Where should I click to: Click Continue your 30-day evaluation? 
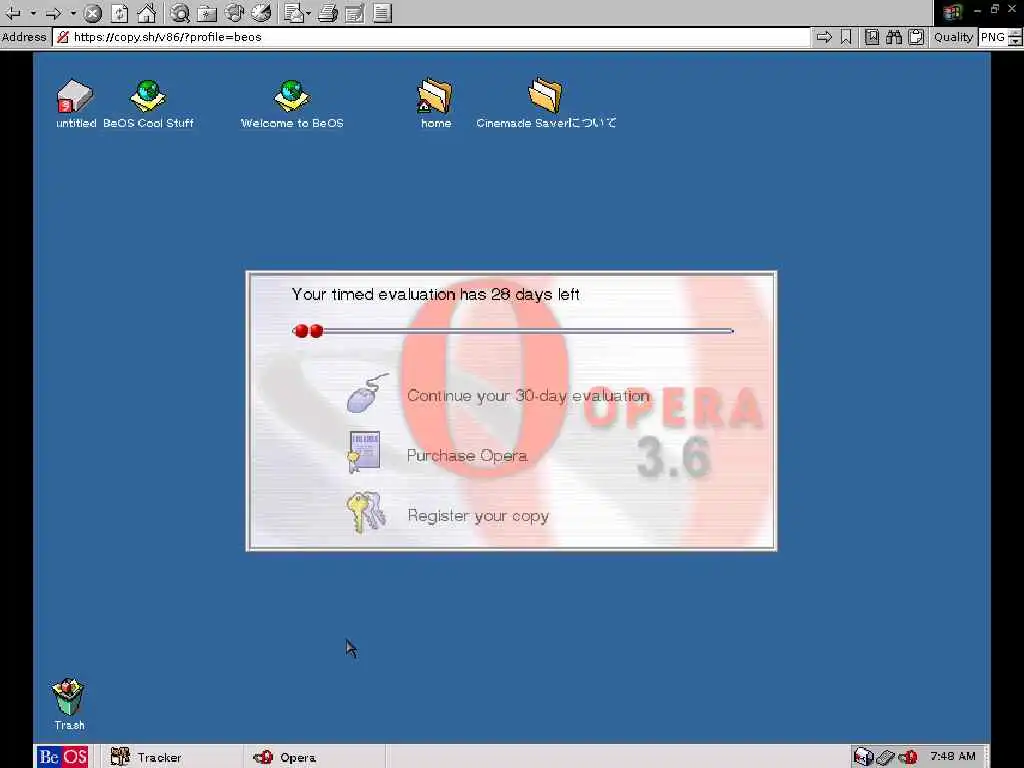528,396
